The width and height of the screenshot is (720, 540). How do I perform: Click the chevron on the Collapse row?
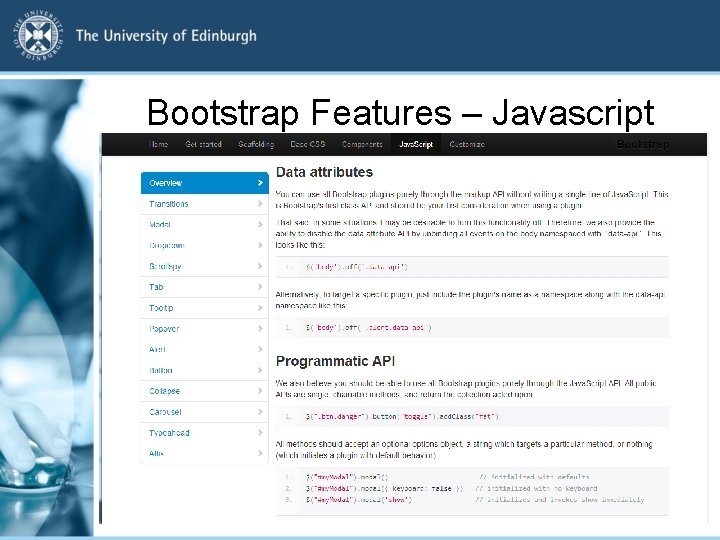(260, 391)
